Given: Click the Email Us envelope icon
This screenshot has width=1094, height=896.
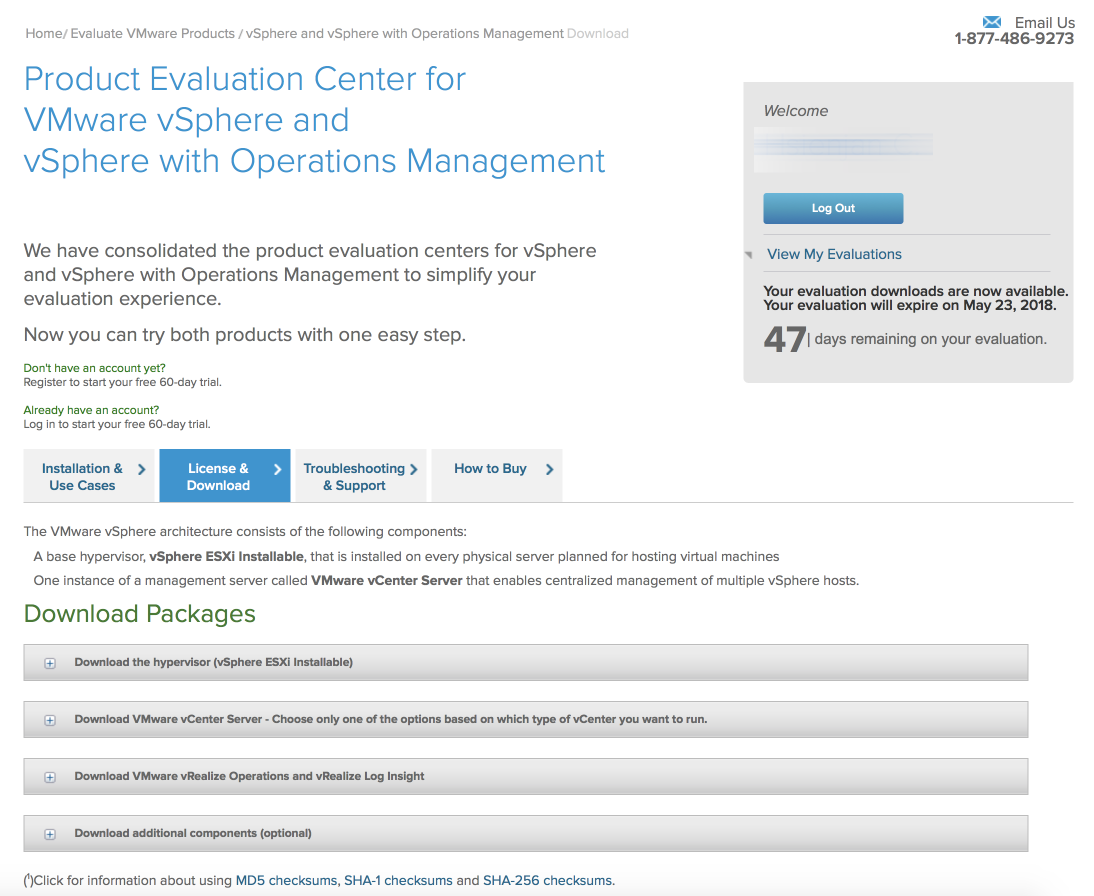Looking at the screenshot, I should point(991,22).
